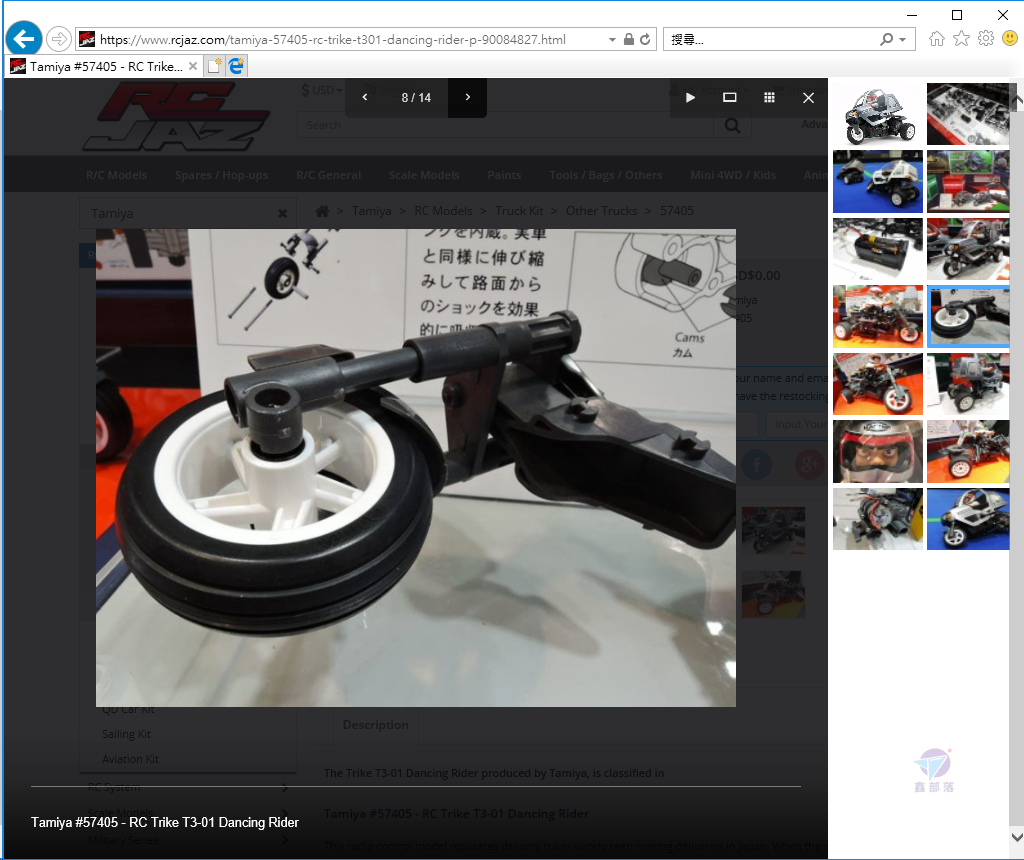Open the Aviation Kit sidebar link
The width and height of the screenshot is (1024, 860).
pos(131,759)
